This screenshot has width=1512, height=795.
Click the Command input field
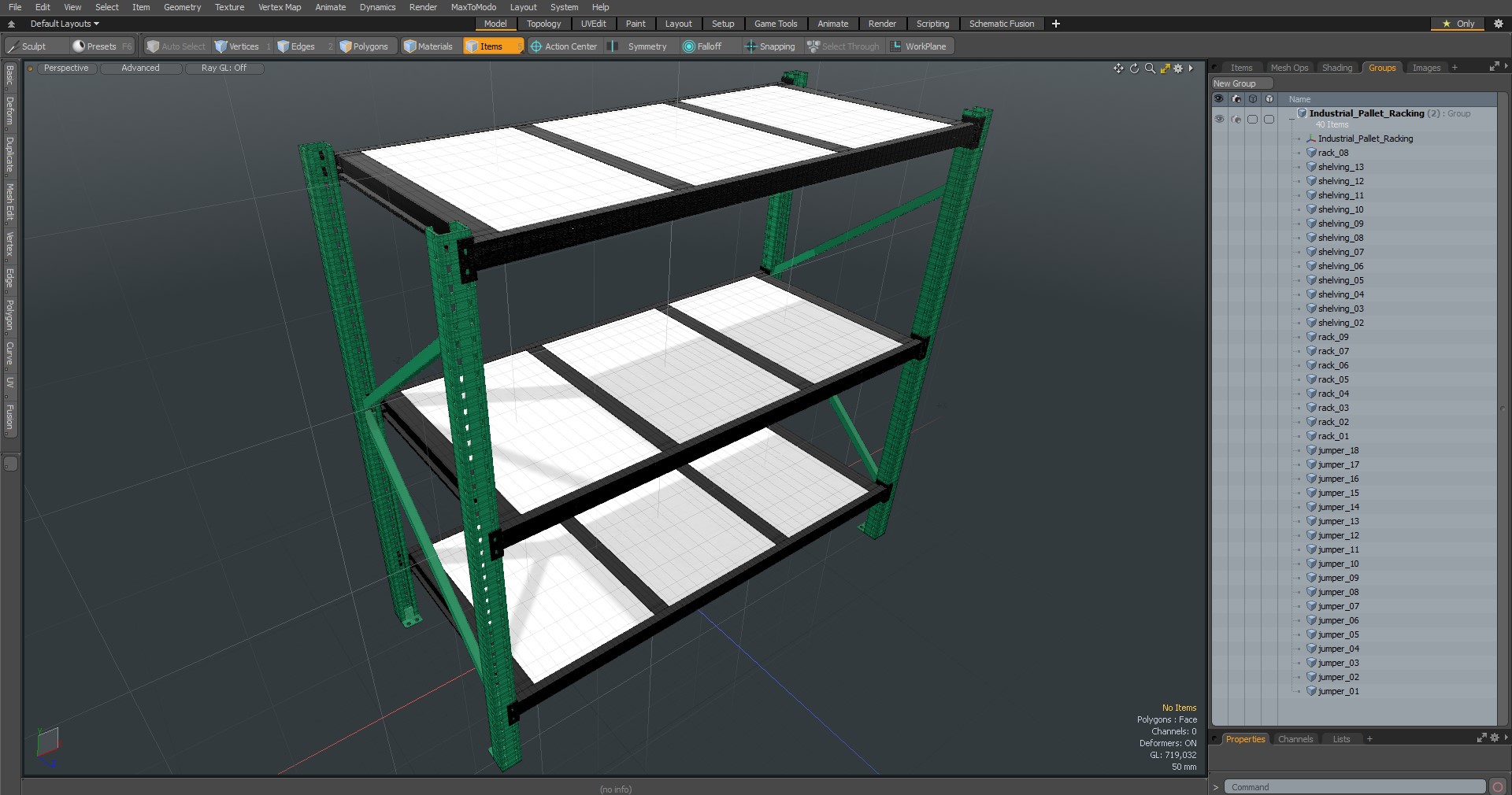click(x=1354, y=787)
